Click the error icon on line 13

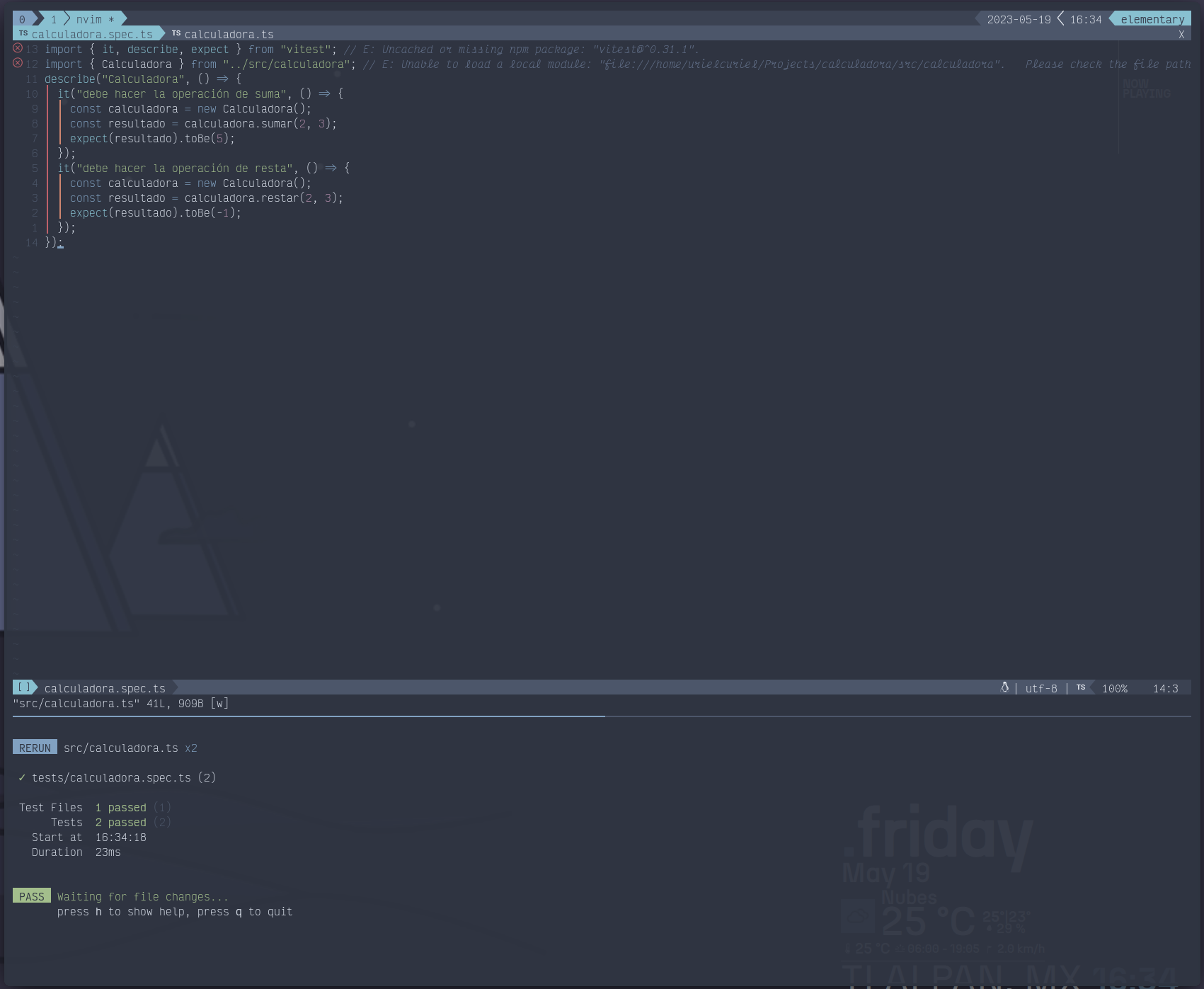(x=18, y=48)
